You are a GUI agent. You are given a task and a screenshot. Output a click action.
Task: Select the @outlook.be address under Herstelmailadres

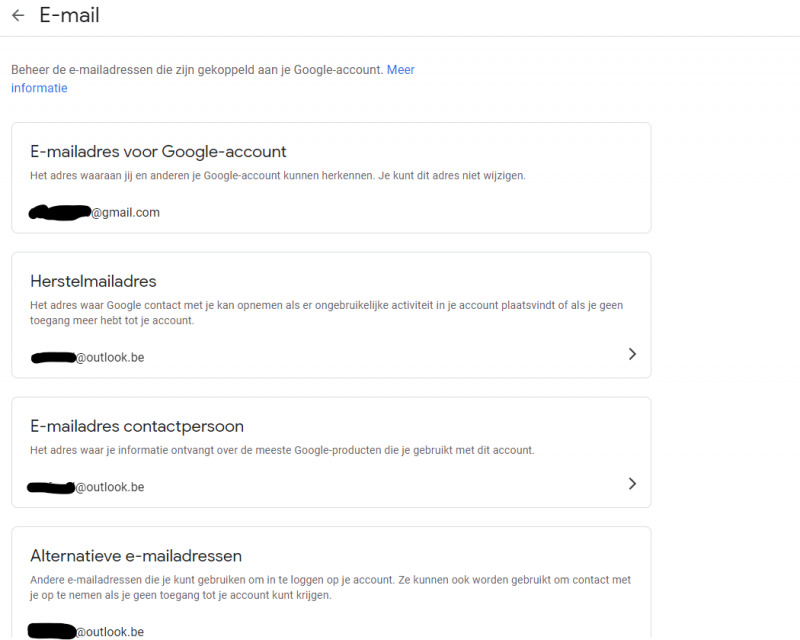[x=110, y=357]
